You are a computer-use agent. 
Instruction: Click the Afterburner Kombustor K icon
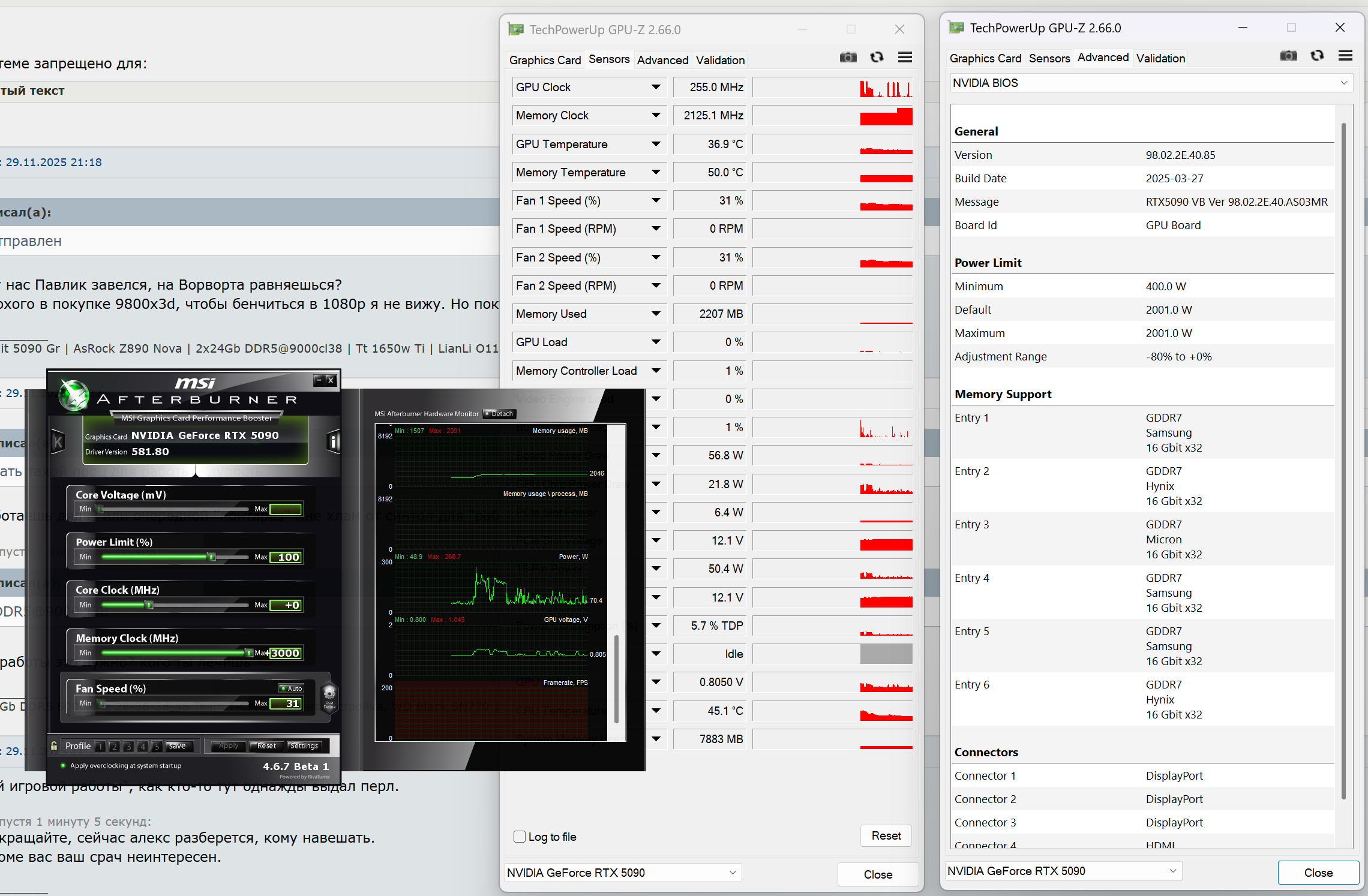[x=58, y=443]
